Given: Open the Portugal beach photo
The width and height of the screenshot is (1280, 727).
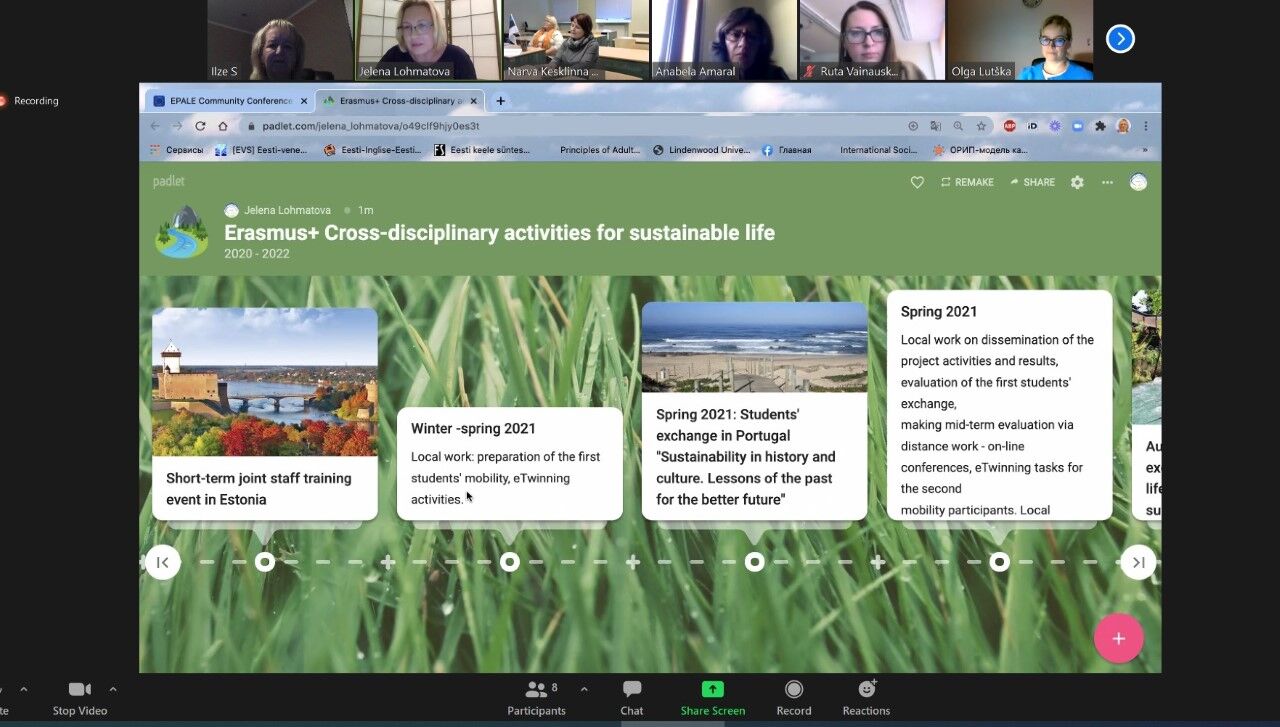Looking at the screenshot, I should pyautogui.click(x=755, y=347).
